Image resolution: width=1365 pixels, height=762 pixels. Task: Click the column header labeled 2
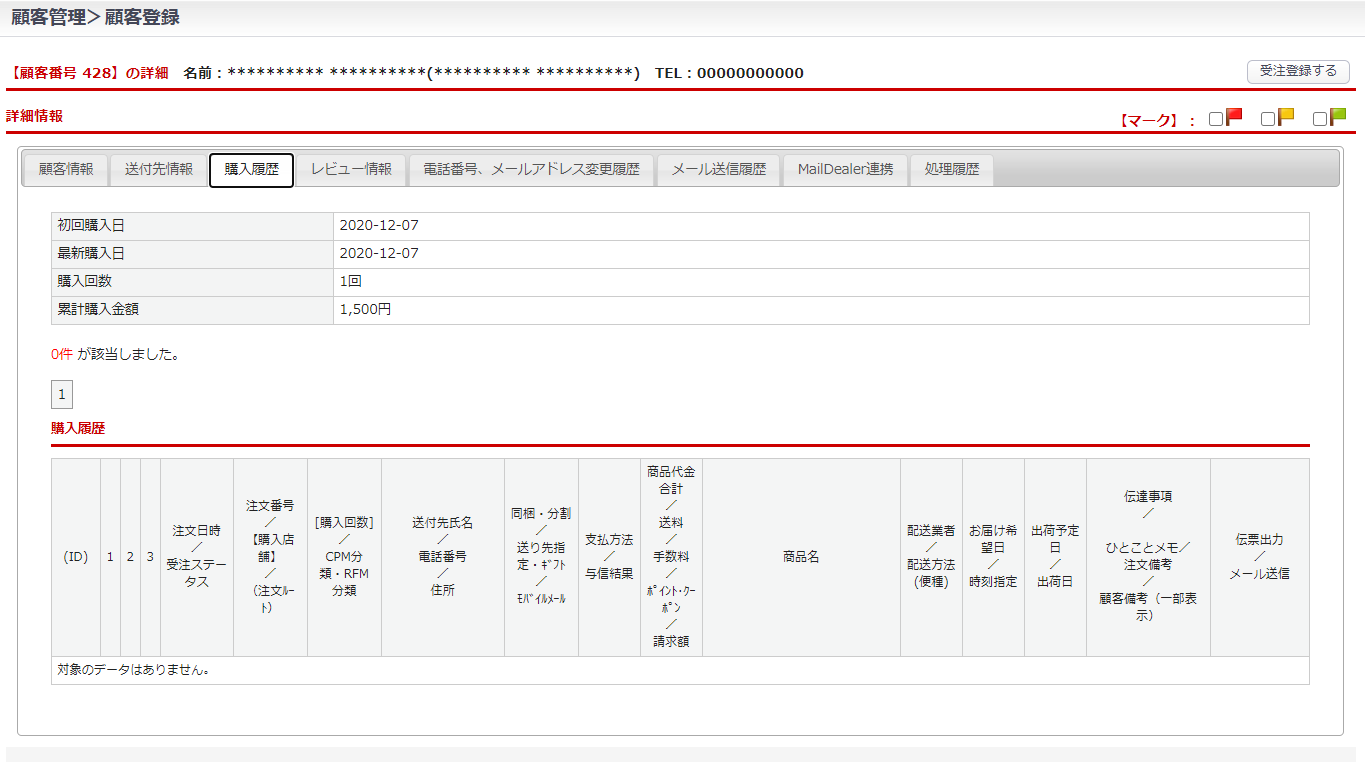(x=130, y=557)
